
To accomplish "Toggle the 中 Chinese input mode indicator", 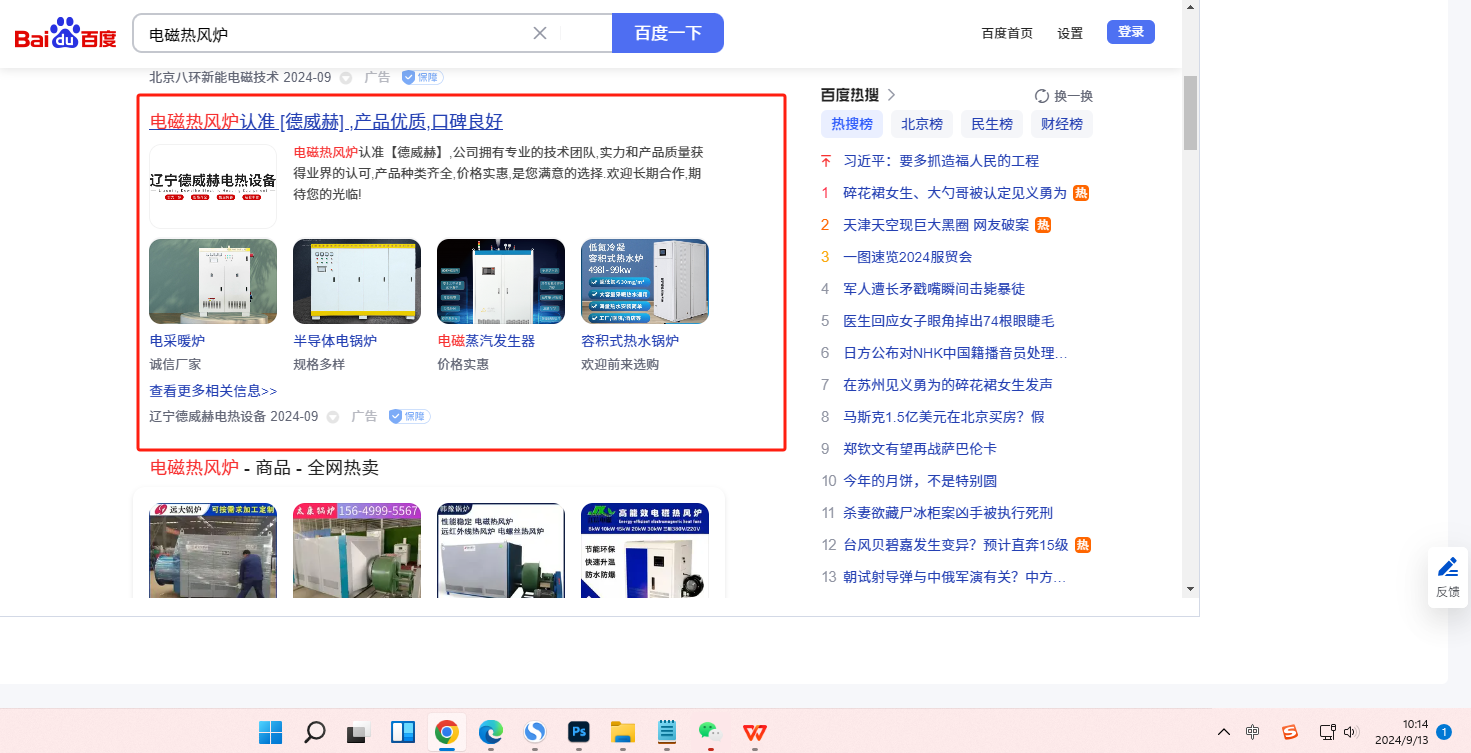I will point(1253,732).
